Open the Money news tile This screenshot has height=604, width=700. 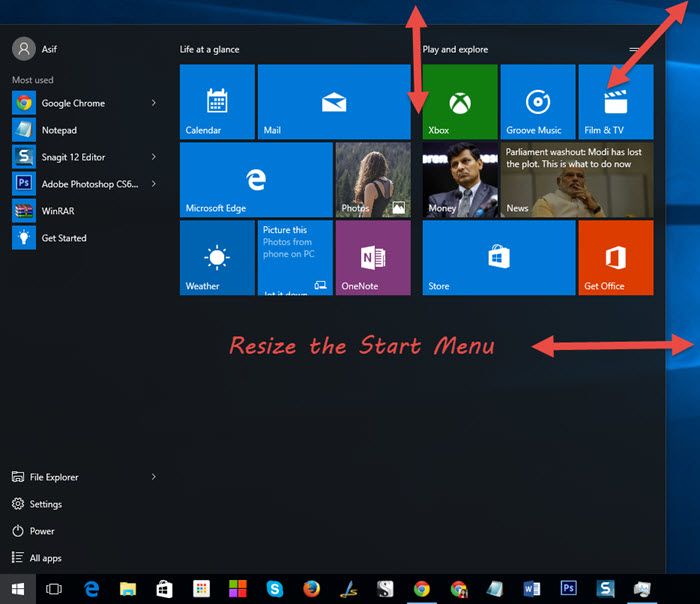tap(460, 179)
